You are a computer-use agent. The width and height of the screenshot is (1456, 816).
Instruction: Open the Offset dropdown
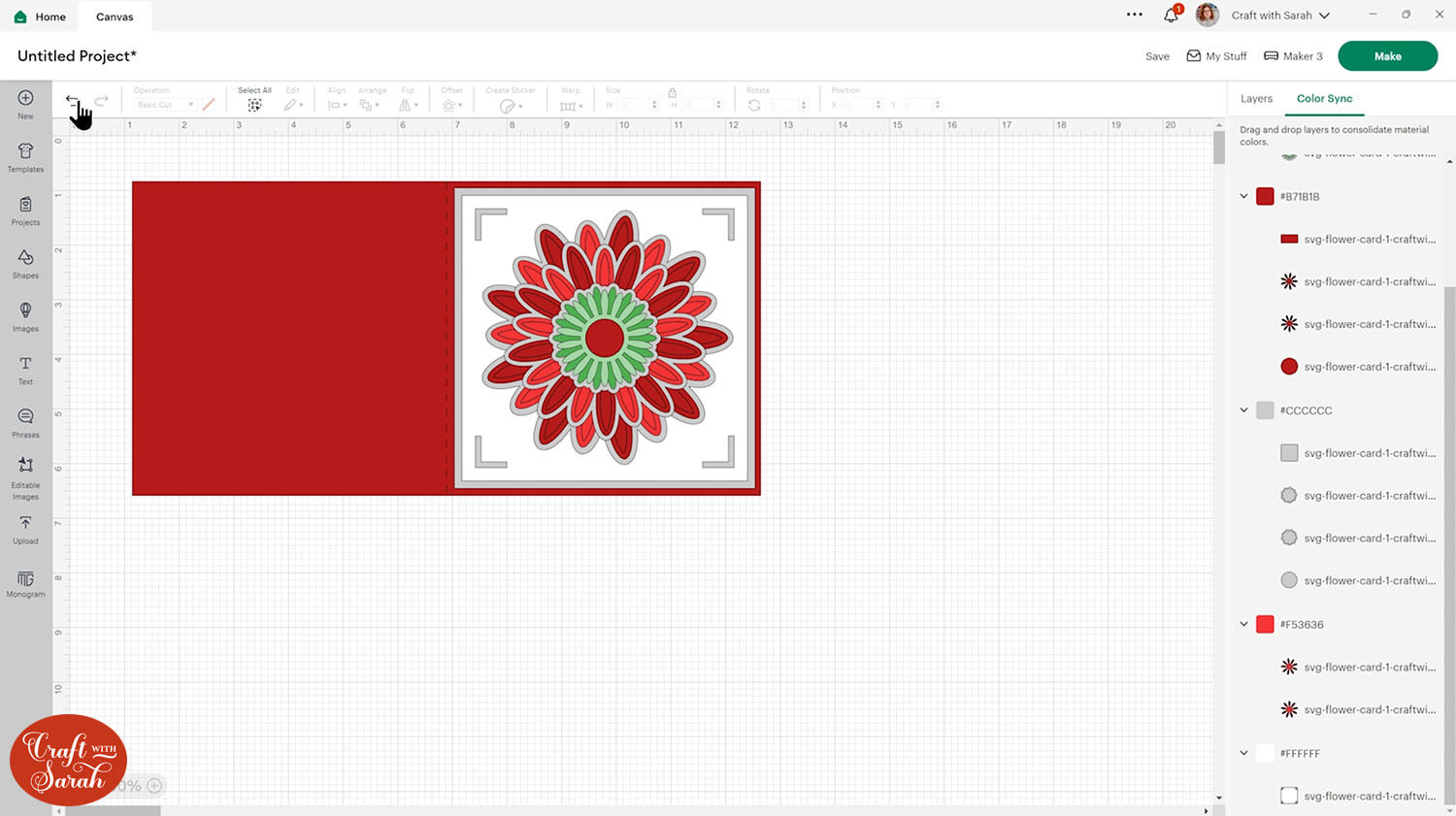coord(452,105)
